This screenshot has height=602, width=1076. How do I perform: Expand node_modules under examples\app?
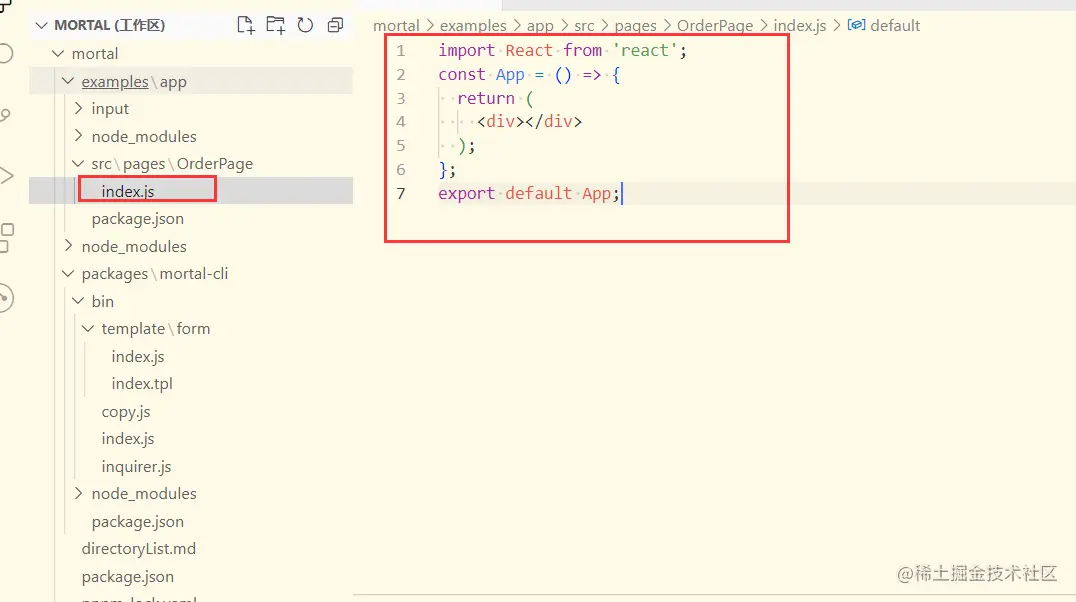click(x=78, y=136)
